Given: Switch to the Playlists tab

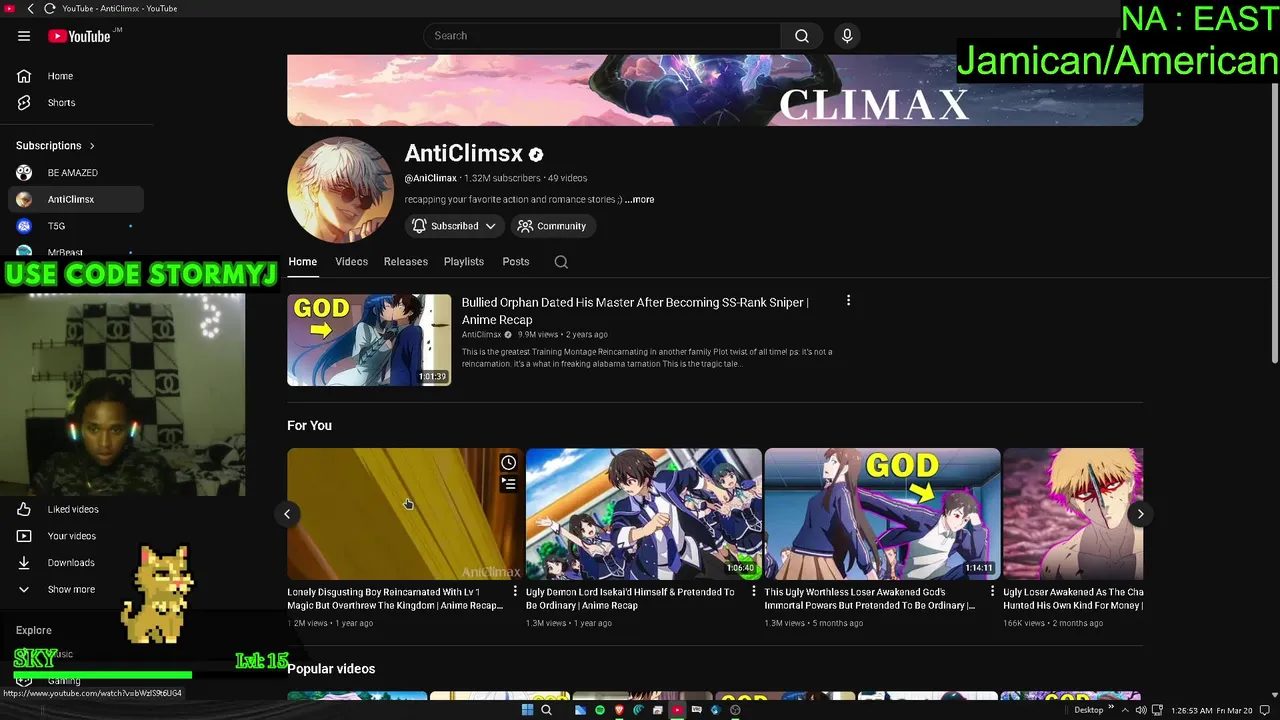Looking at the screenshot, I should [x=464, y=262].
